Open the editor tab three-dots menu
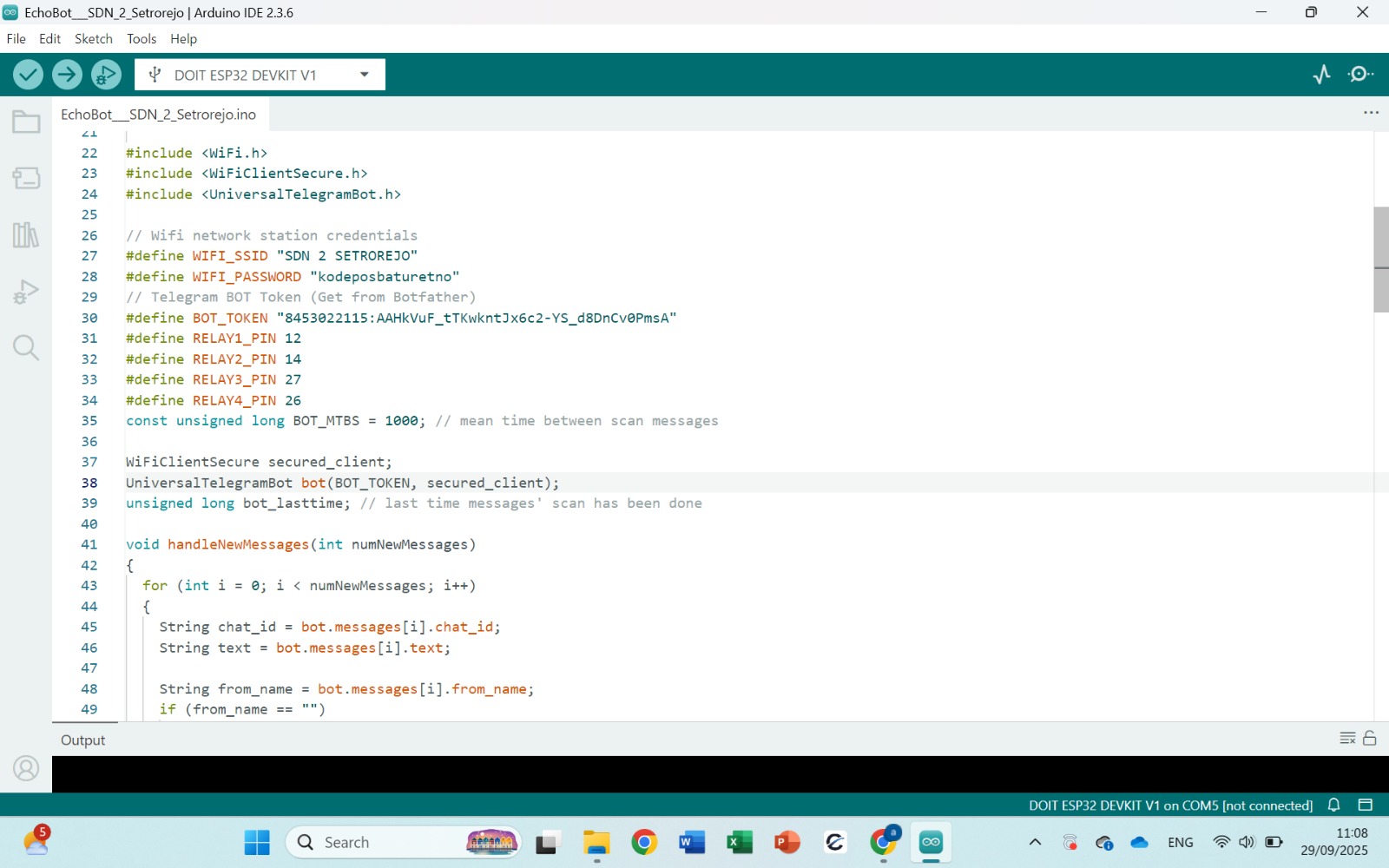This screenshot has height=868, width=1389. click(x=1371, y=113)
